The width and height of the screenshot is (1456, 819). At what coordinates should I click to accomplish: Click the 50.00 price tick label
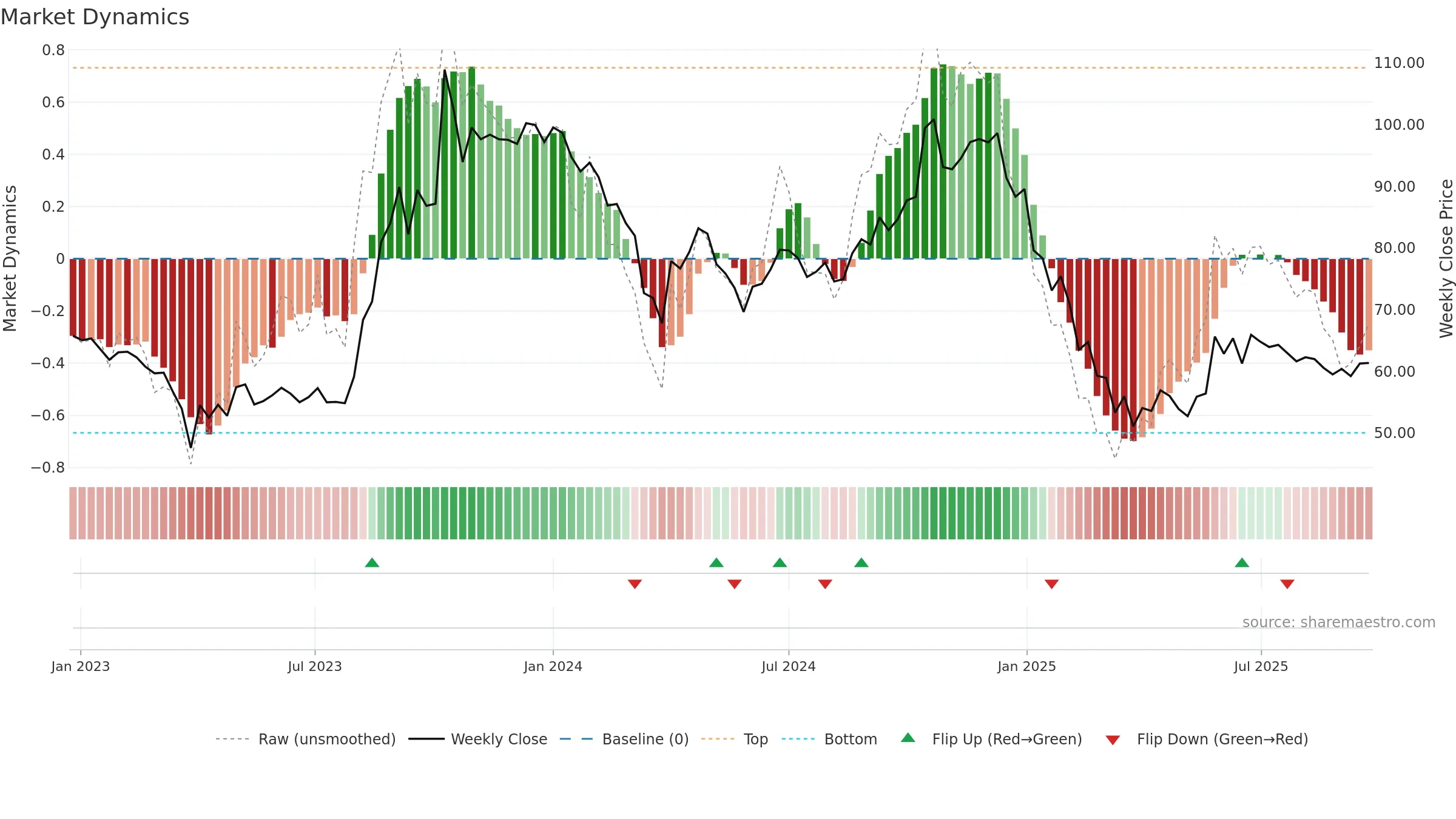[1395, 433]
